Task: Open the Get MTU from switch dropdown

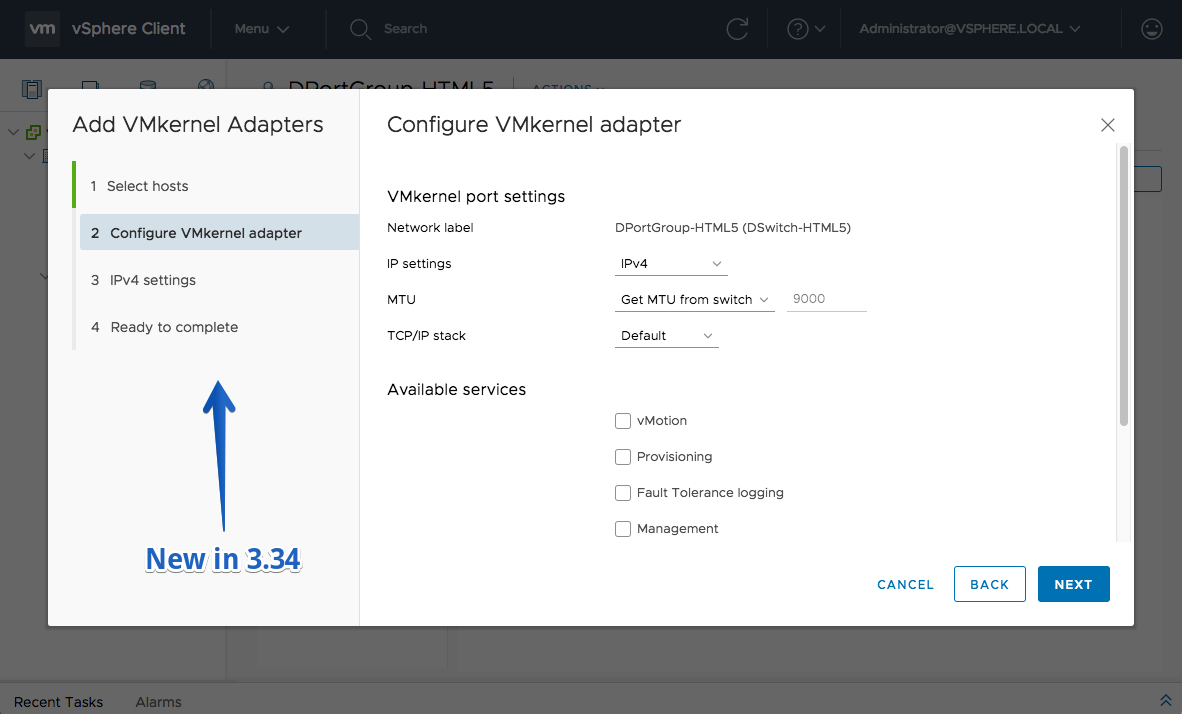Action: coord(694,299)
